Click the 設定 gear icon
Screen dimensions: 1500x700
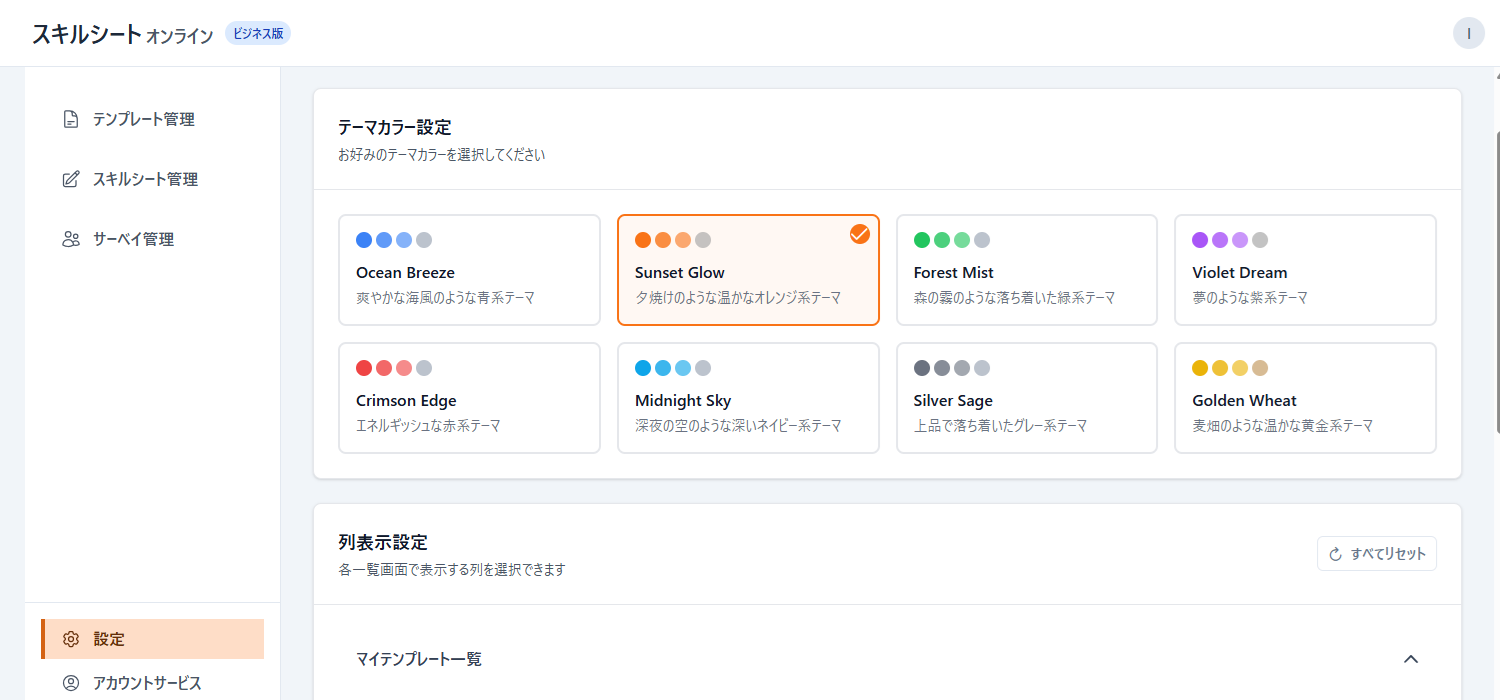tap(70, 639)
